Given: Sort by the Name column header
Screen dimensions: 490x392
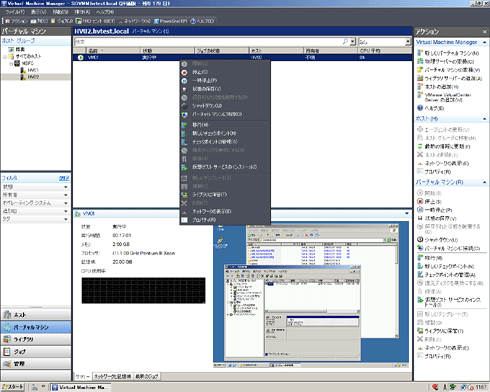Looking at the screenshot, I should click(113, 50).
